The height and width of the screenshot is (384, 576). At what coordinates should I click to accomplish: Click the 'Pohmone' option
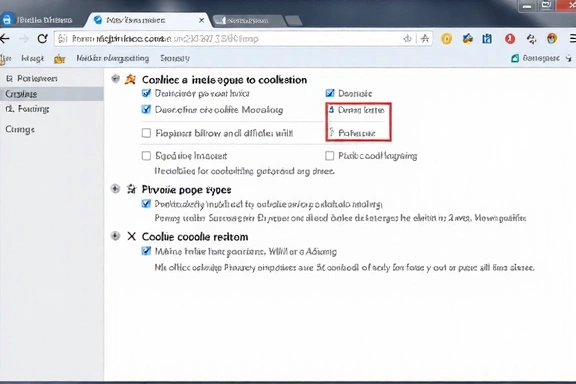pyautogui.click(x=357, y=133)
